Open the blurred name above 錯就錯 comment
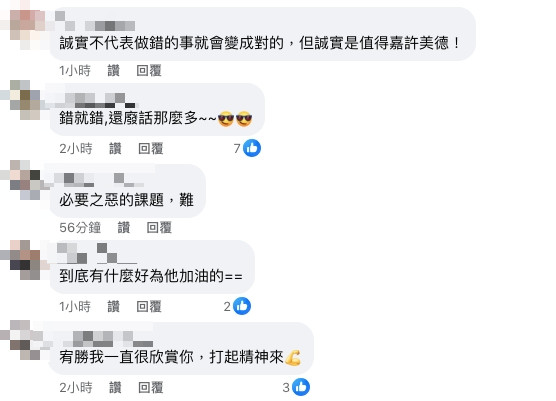This screenshot has width=556, height=401. point(95,100)
